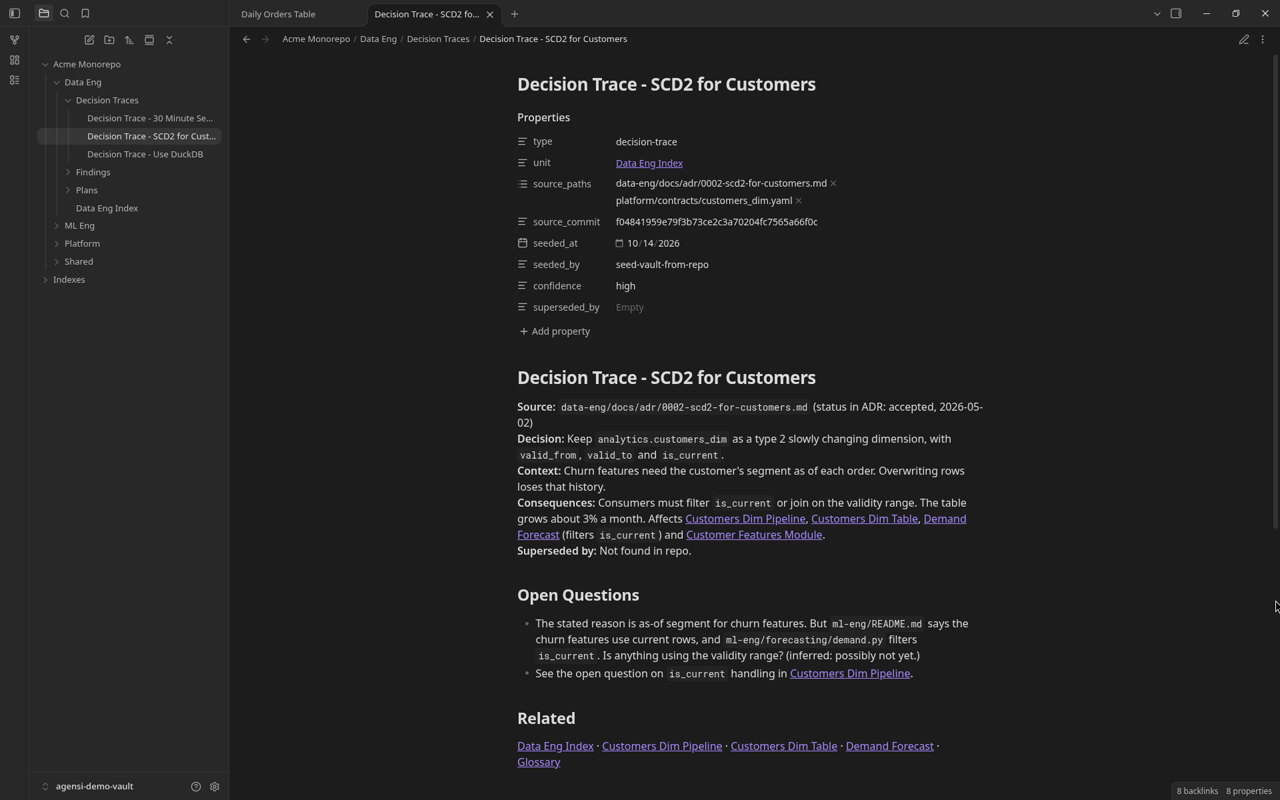Collapse all folders icon
Image resolution: width=1280 pixels, height=800 pixels.
tap(169, 40)
